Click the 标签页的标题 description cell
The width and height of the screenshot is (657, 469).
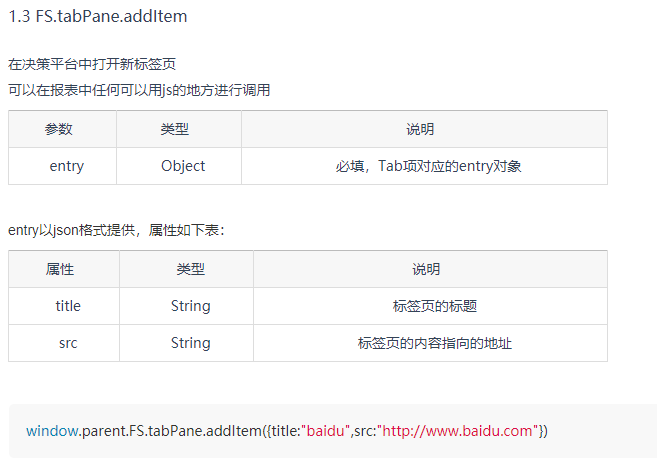[430, 306]
